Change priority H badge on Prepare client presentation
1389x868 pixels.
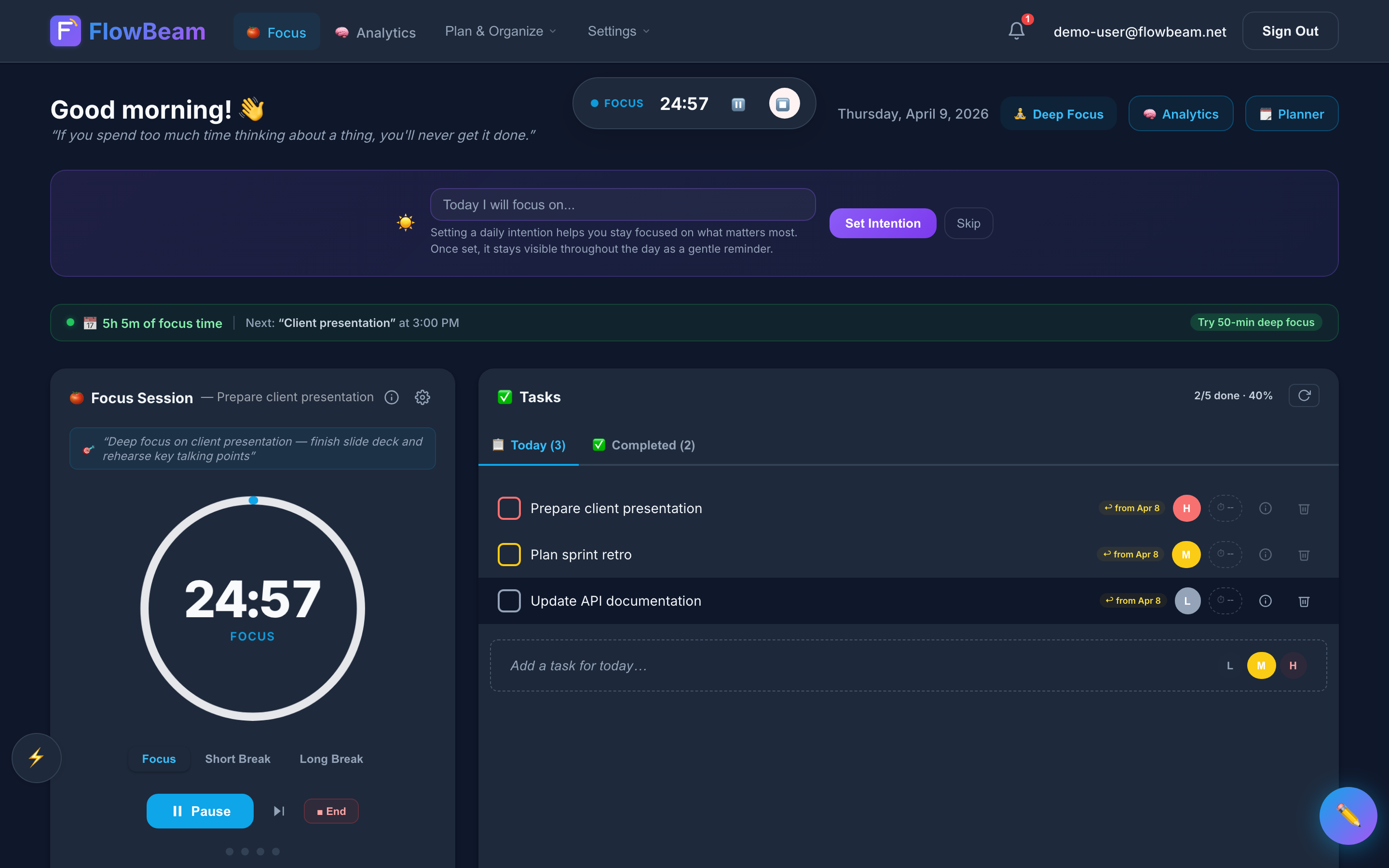point(1186,509)
